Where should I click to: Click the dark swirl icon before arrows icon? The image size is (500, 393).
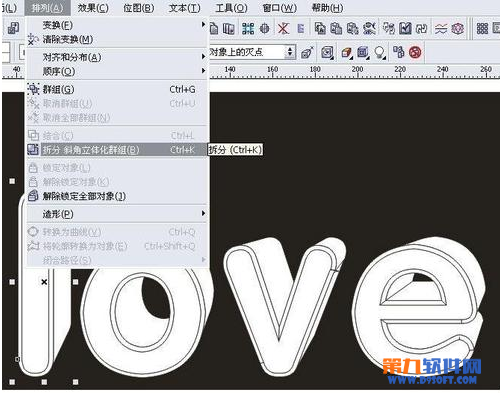coord(369,28)
